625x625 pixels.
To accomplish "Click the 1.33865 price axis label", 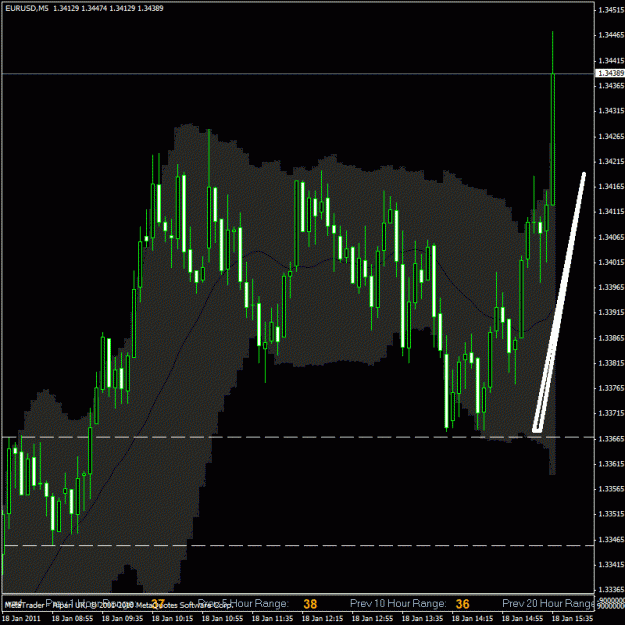I will (611, 338).
